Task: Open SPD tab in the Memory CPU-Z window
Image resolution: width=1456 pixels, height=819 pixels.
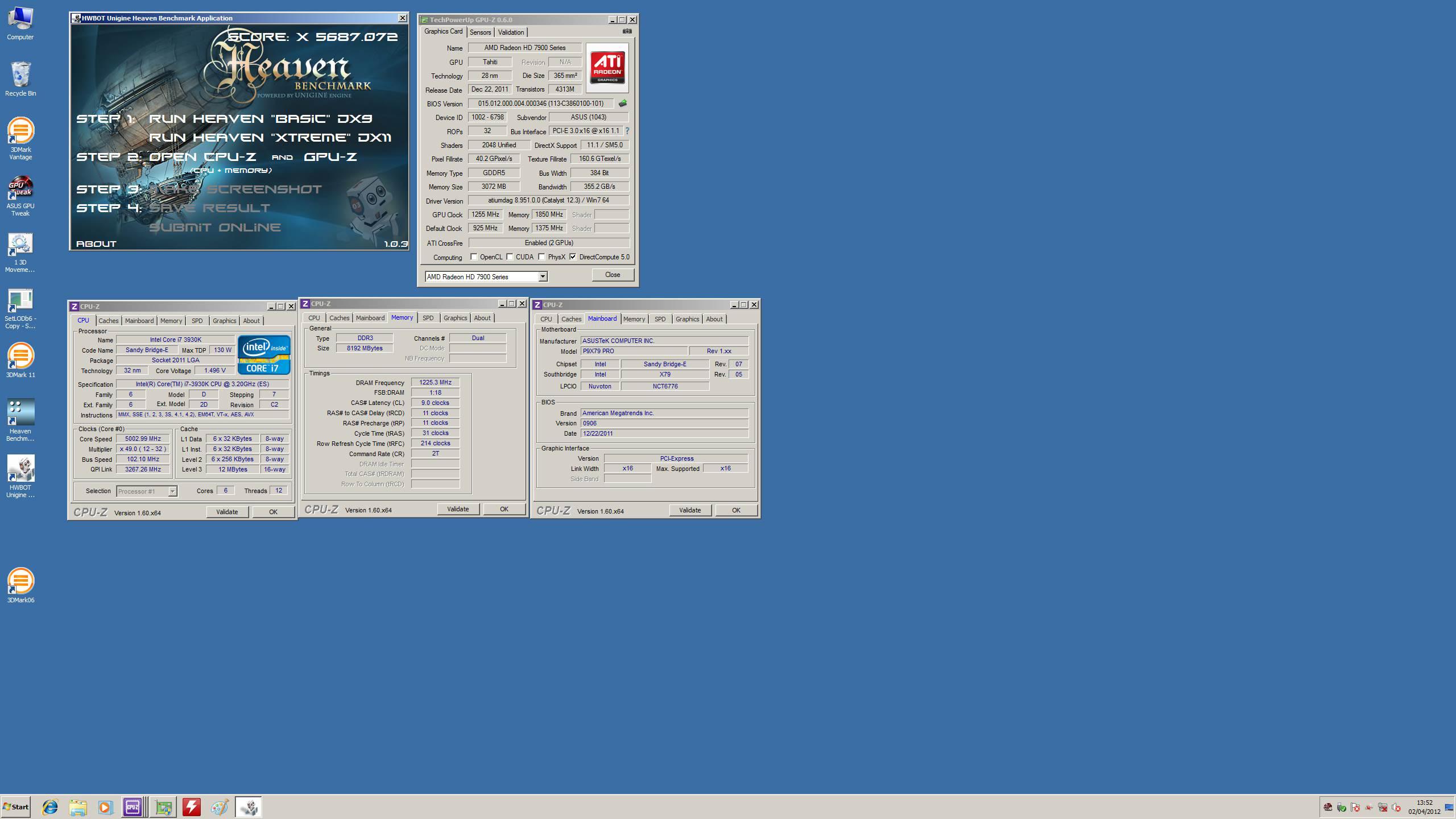Action: point(428,318)
